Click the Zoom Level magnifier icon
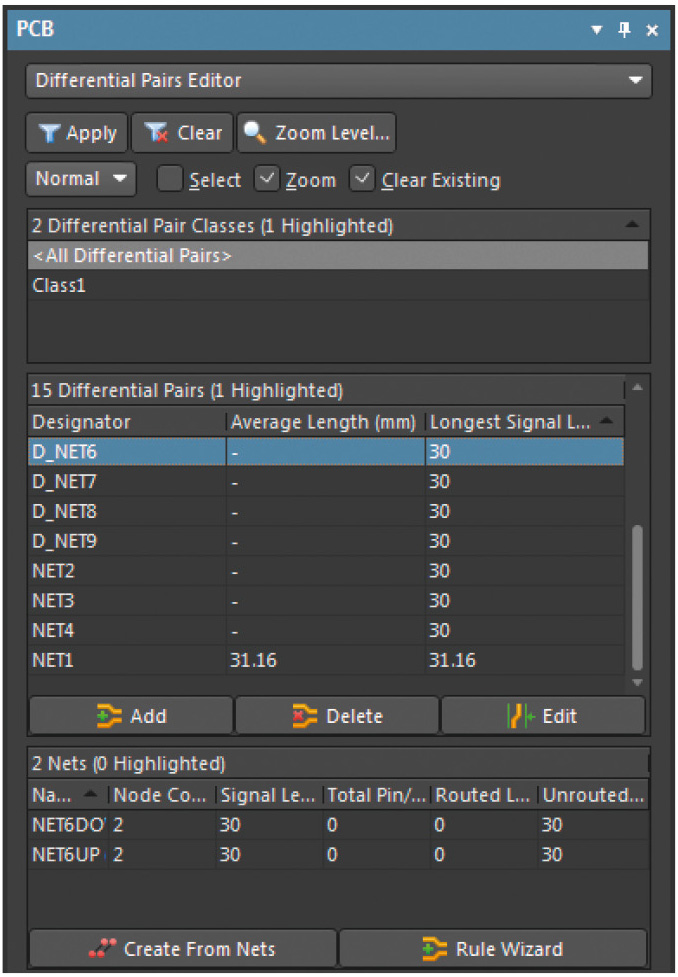Viewport: 678px width, 977px height. click(x=255, y=133)
